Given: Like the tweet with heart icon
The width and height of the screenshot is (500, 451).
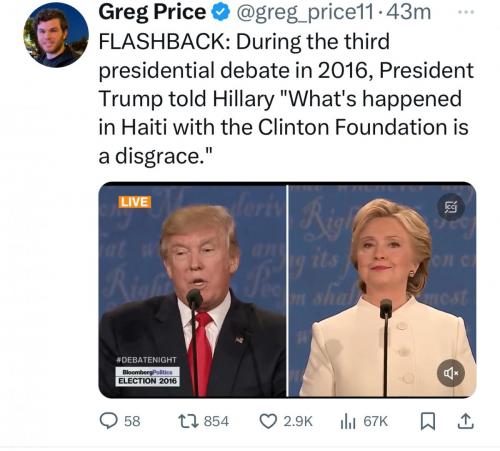Looking at the screenshot, I should pos(268,421).
